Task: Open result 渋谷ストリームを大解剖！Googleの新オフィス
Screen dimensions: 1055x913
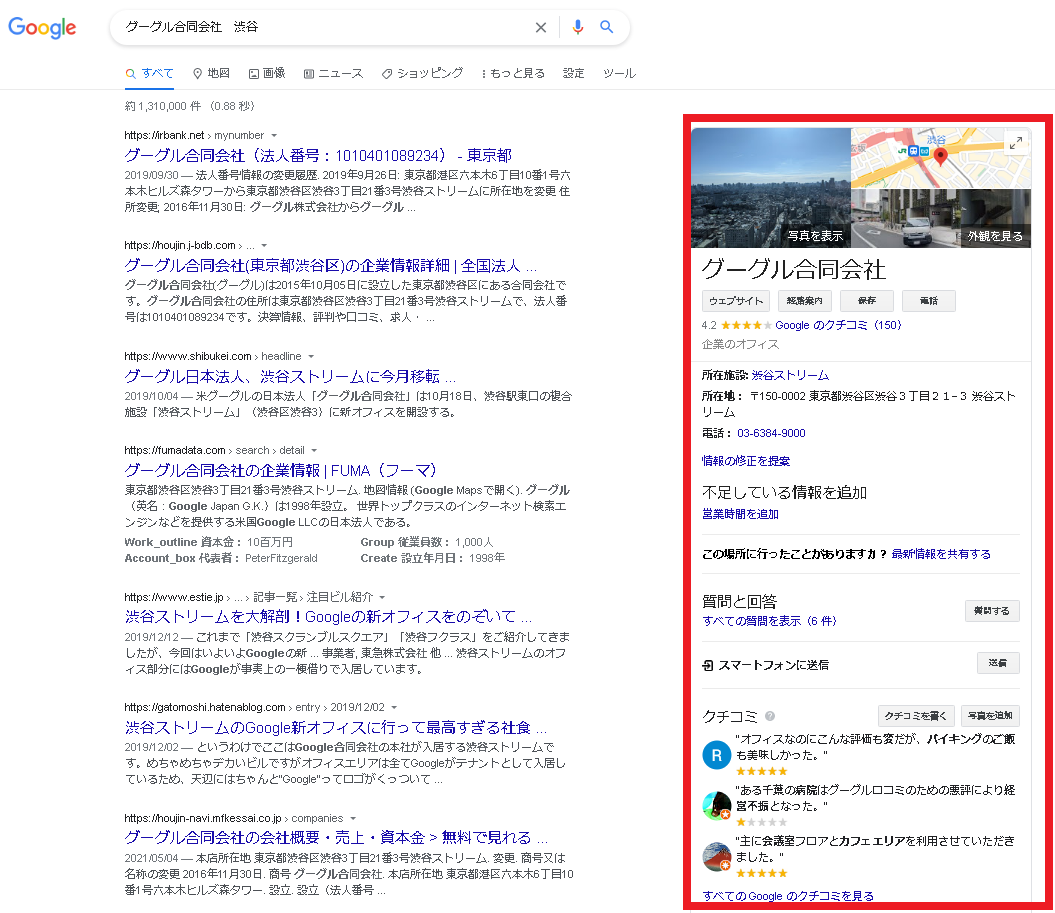Action: tap(328, 617)
